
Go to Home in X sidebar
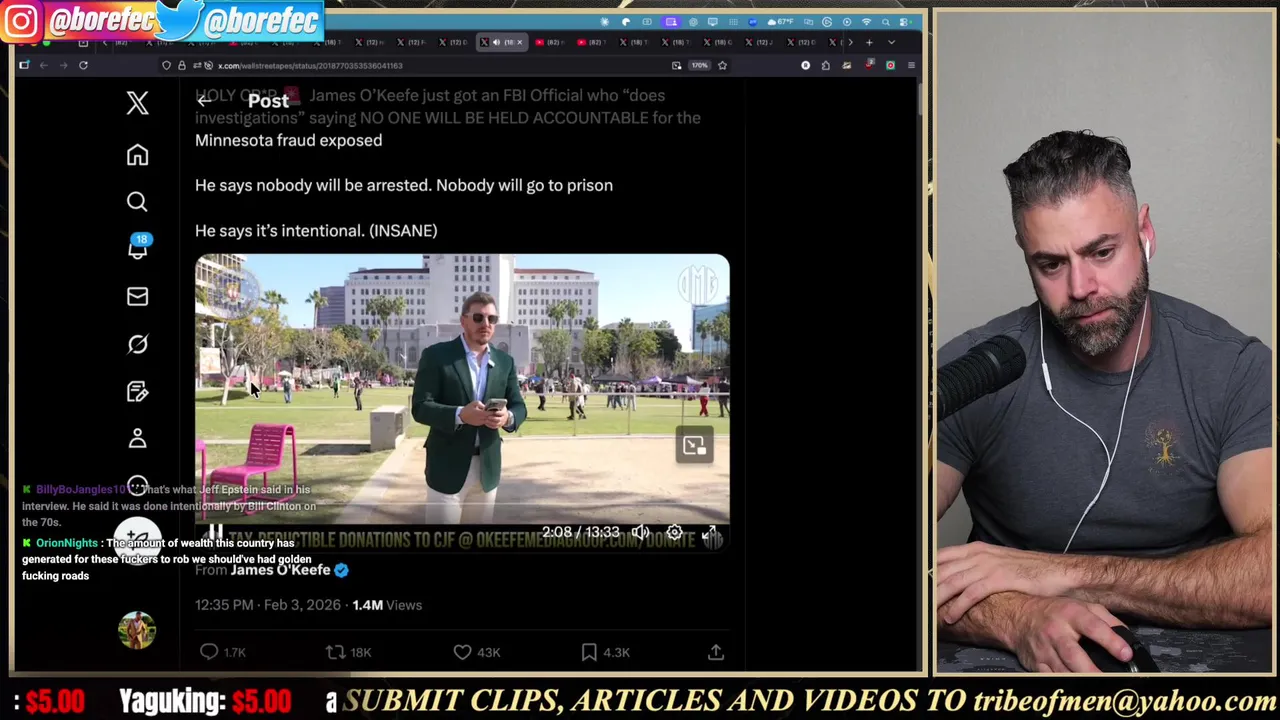click(x=137, y=155)
